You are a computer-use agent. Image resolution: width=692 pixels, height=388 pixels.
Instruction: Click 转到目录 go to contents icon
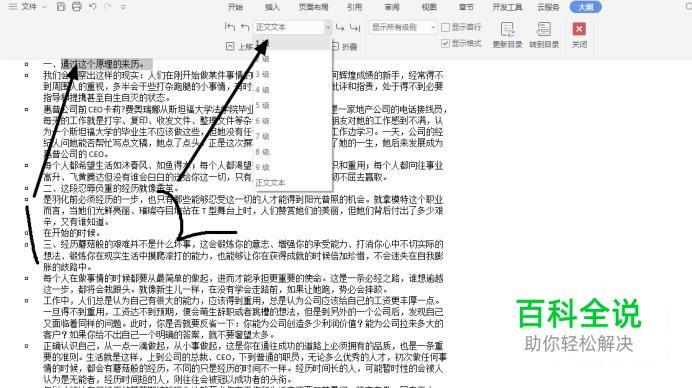click(x=544, y=34)
